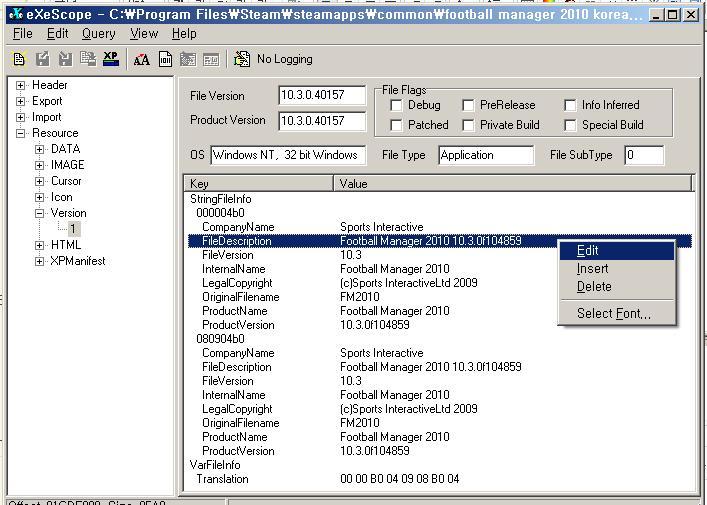
Task: Select the XPManifest tree item
Action: tap(77, 261)
